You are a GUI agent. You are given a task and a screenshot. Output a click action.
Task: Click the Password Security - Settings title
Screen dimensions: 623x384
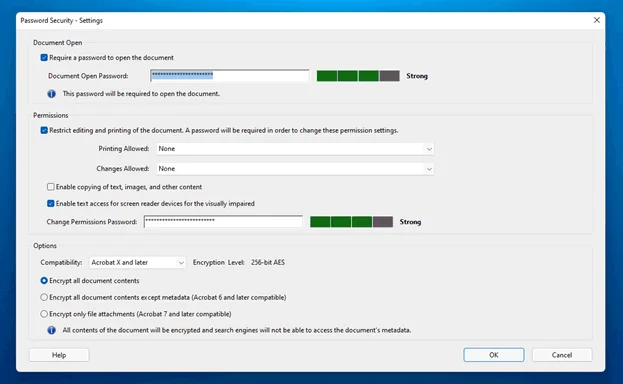62,20
